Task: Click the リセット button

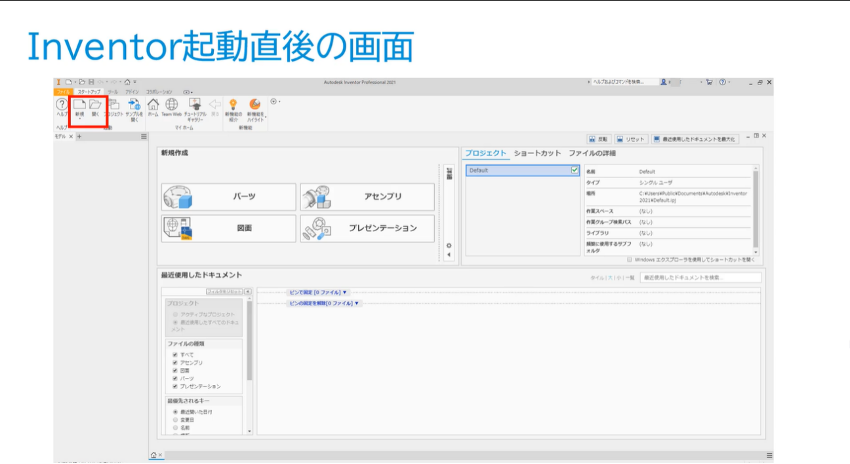Action: click(x=631, y=139)
